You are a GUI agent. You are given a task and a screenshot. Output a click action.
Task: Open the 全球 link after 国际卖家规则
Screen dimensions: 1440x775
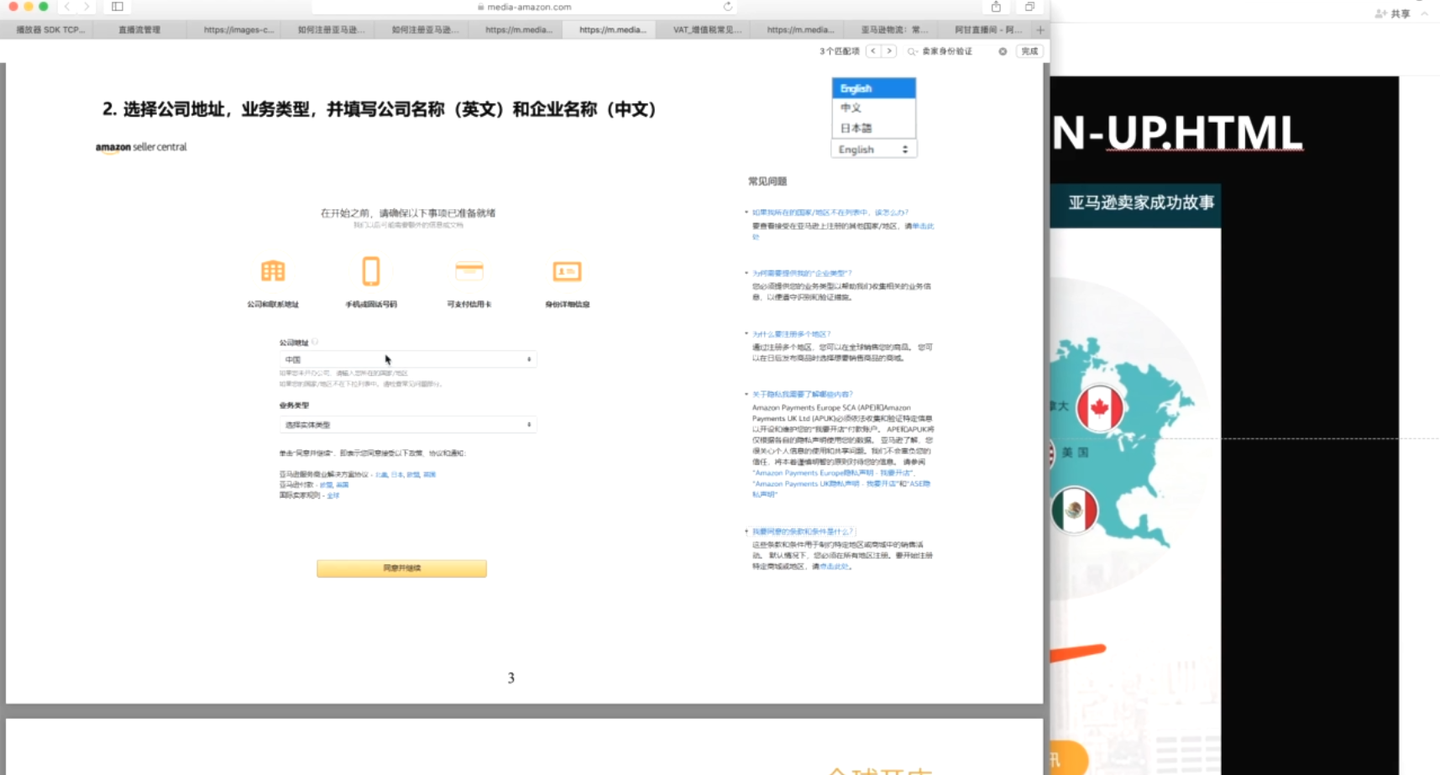pyautogui.click(x=333, y=496)
